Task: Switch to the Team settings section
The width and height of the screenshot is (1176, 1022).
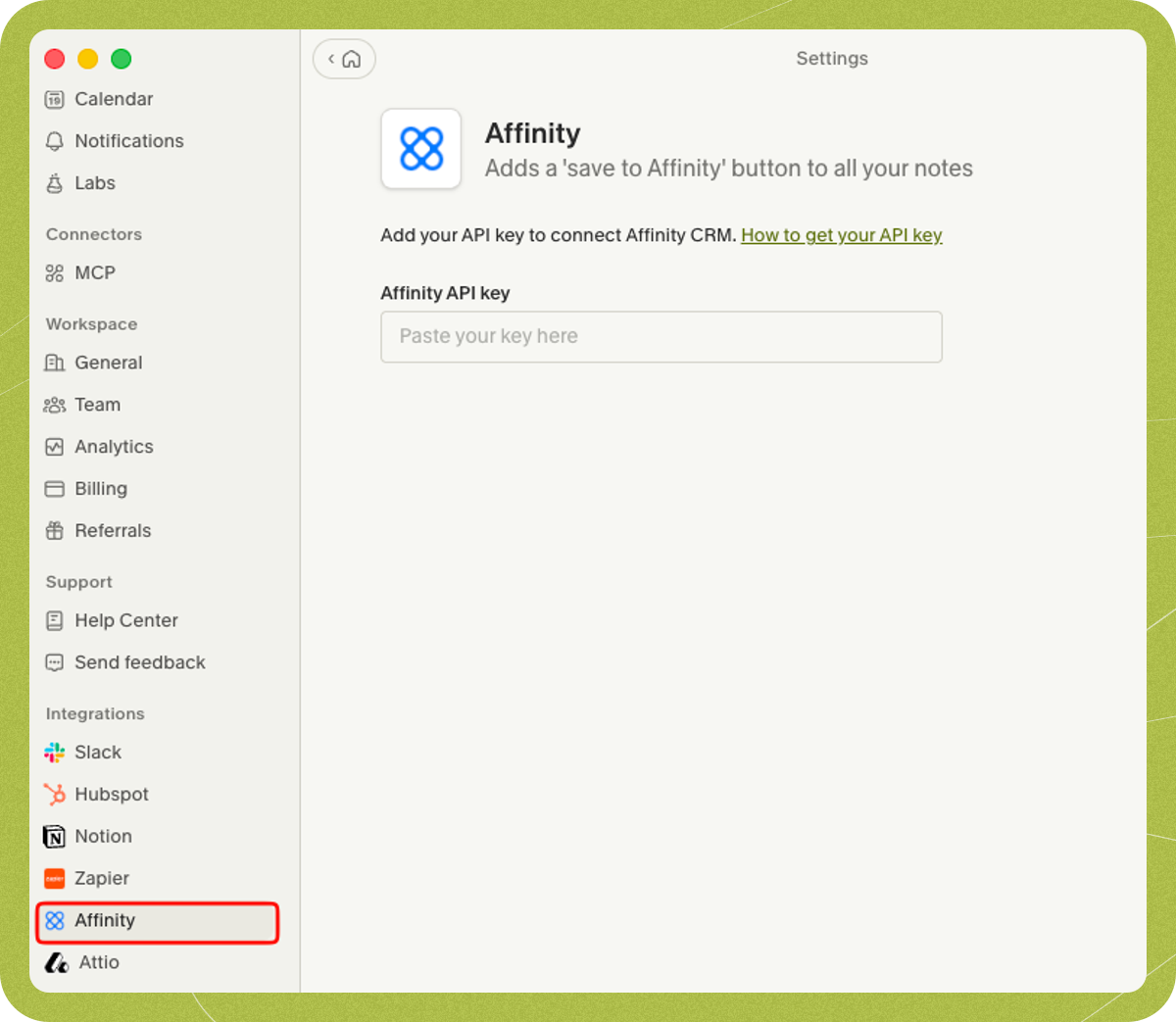Action: point(97,405)
